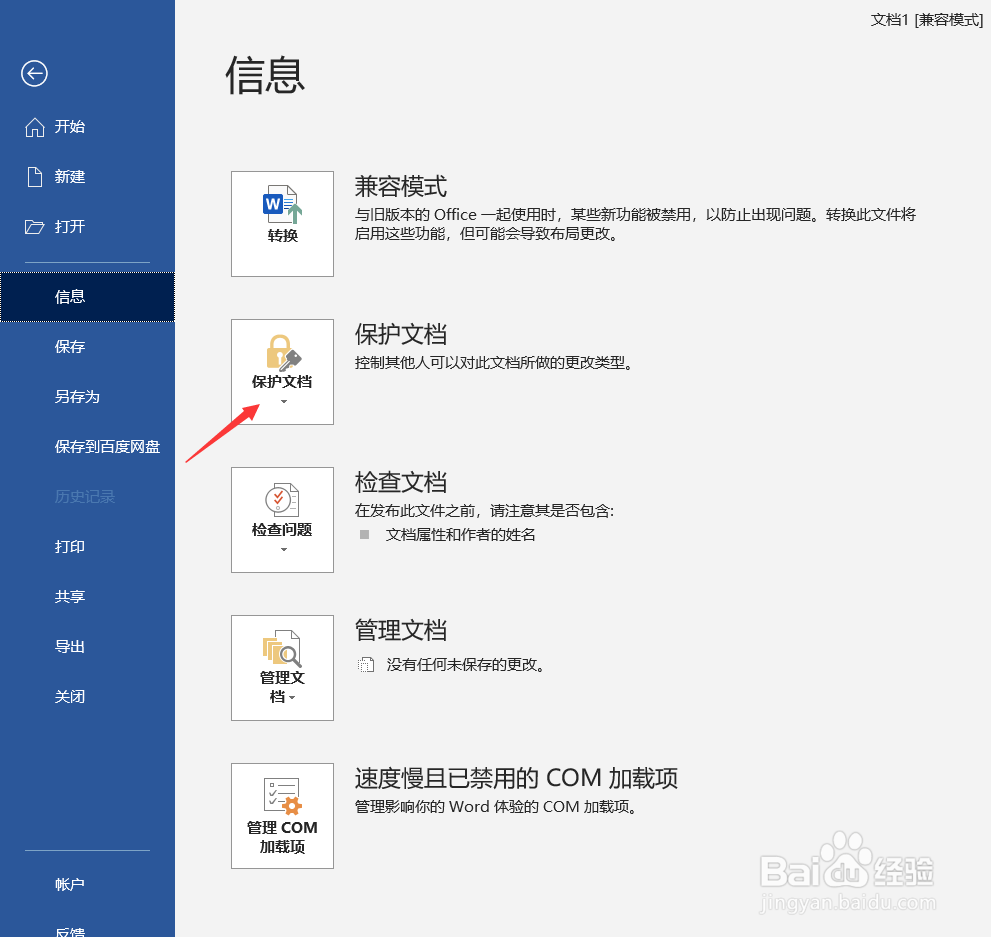Click the 速度慢且已禁用的 COM 加载项 heading

click(516, 778)
